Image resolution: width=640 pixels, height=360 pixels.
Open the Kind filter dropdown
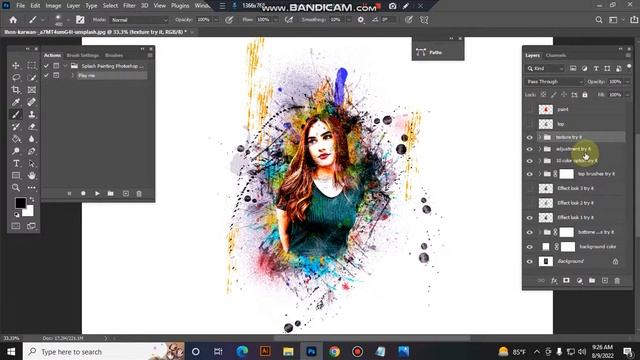[x=545, y=69]
